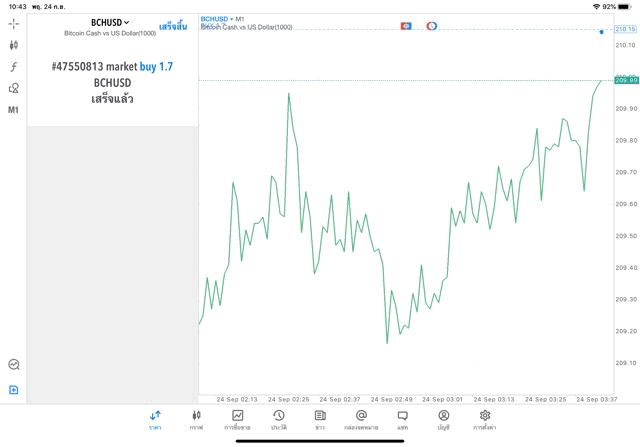Open the drawing objects shapes tool

(14, 88)
